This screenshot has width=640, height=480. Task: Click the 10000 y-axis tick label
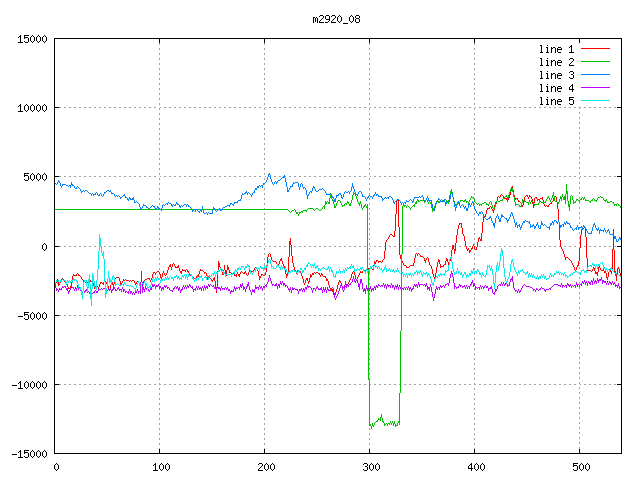pos(32,108)
